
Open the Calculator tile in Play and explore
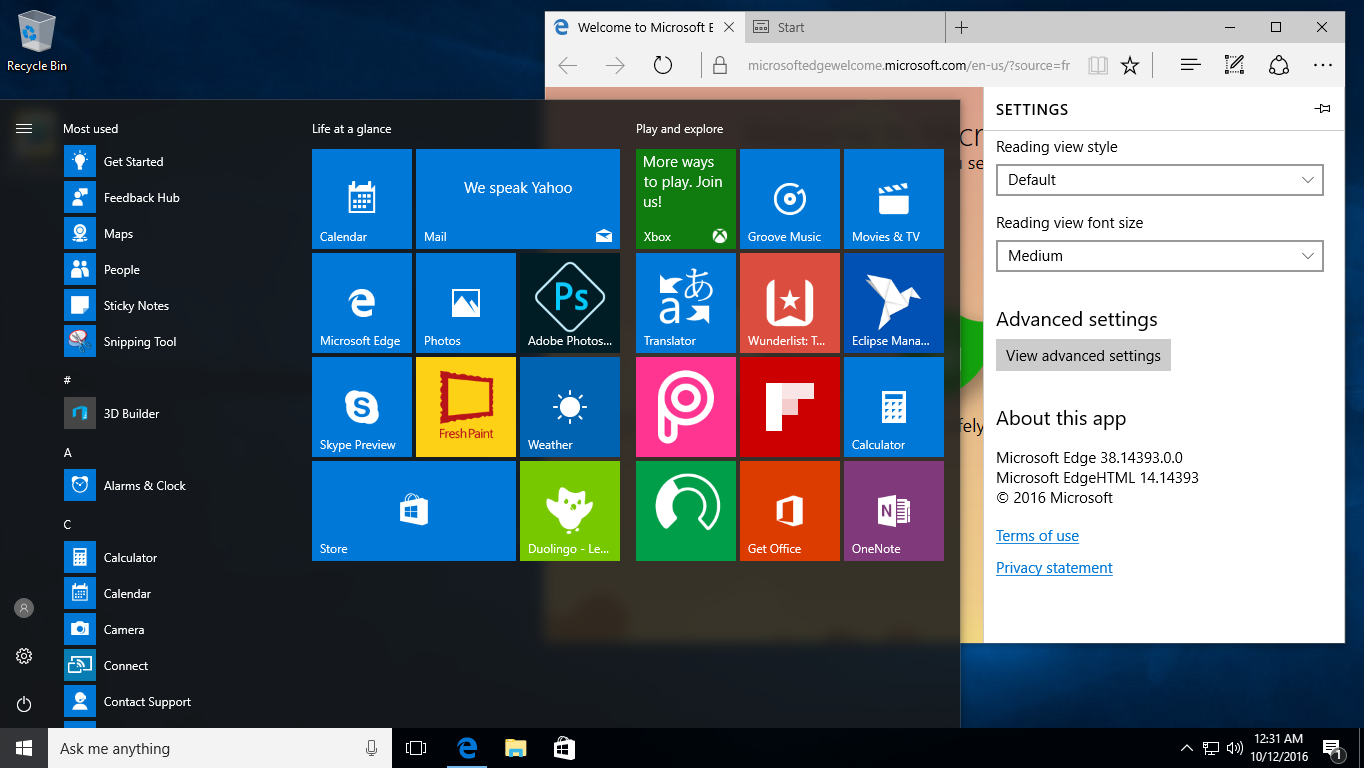click(894, 407)
